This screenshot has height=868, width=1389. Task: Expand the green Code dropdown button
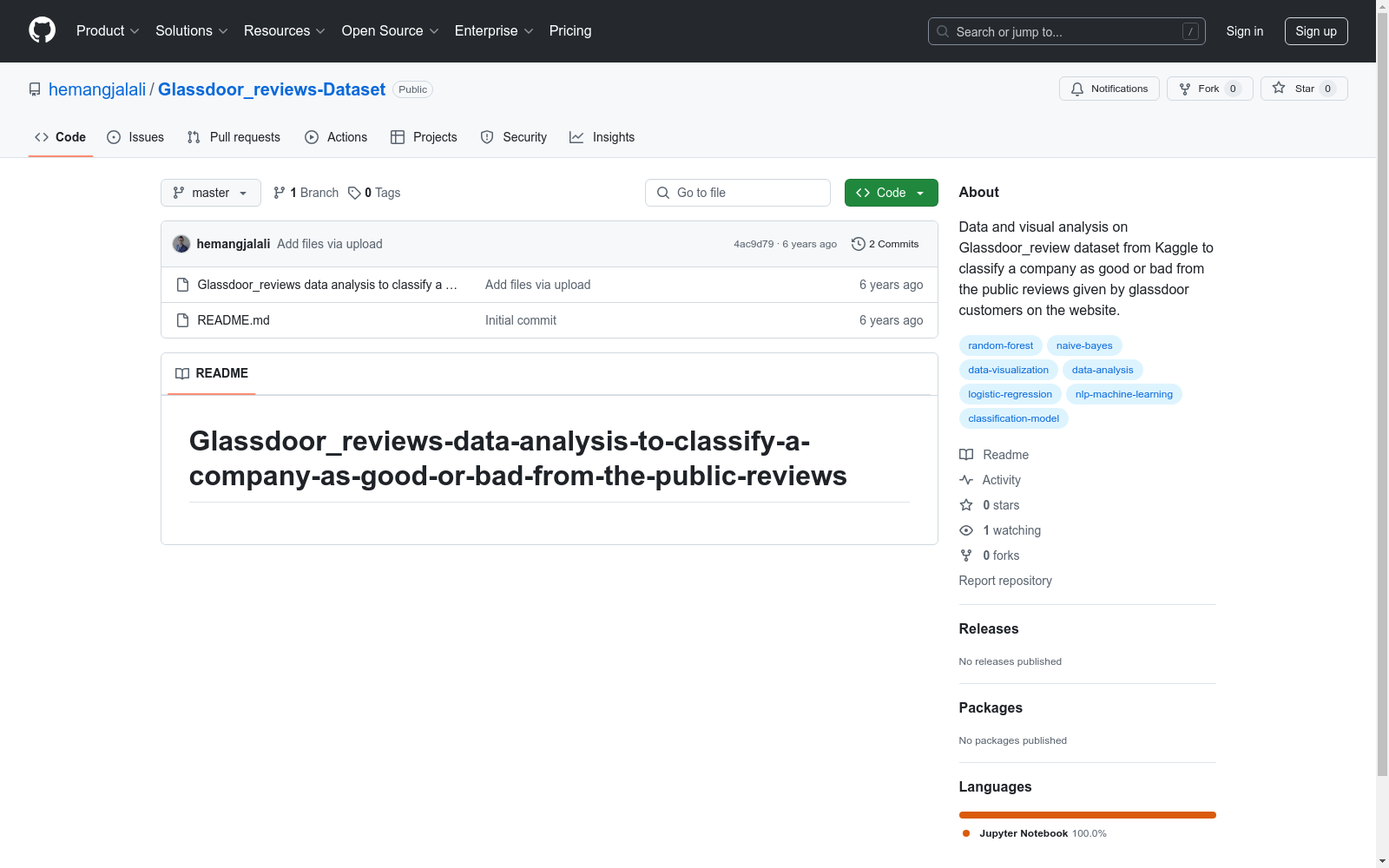pyautogui.click(x=891, y=193)
